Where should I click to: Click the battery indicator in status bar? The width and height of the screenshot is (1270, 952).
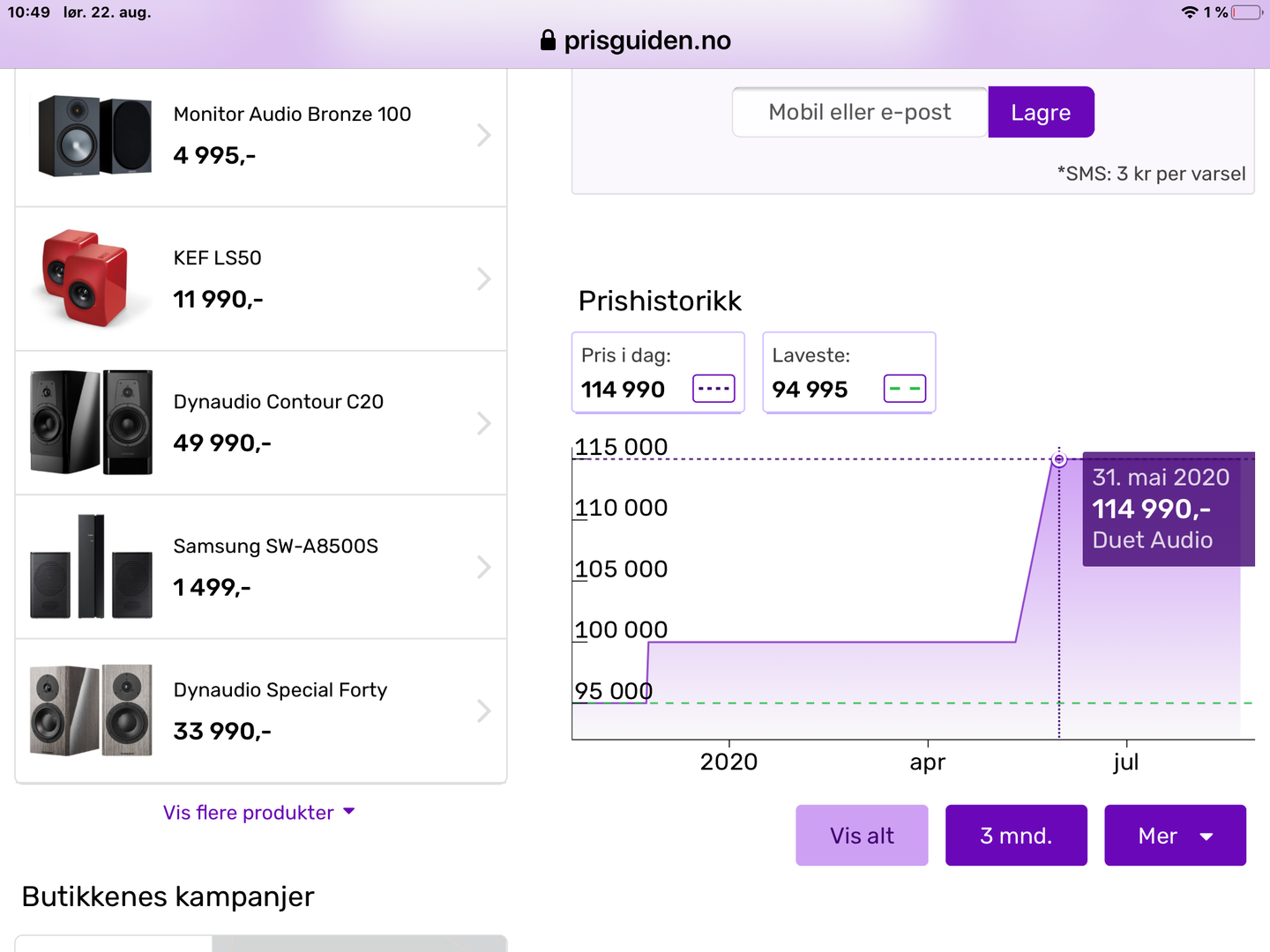[1247, 12]
